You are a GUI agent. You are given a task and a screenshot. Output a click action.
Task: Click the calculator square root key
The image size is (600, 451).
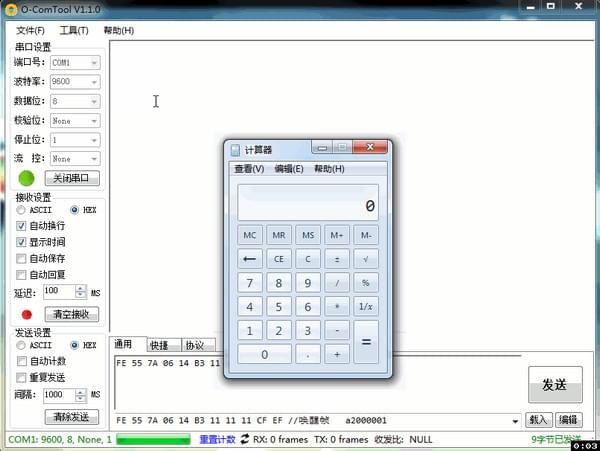(x=366, y=259)
